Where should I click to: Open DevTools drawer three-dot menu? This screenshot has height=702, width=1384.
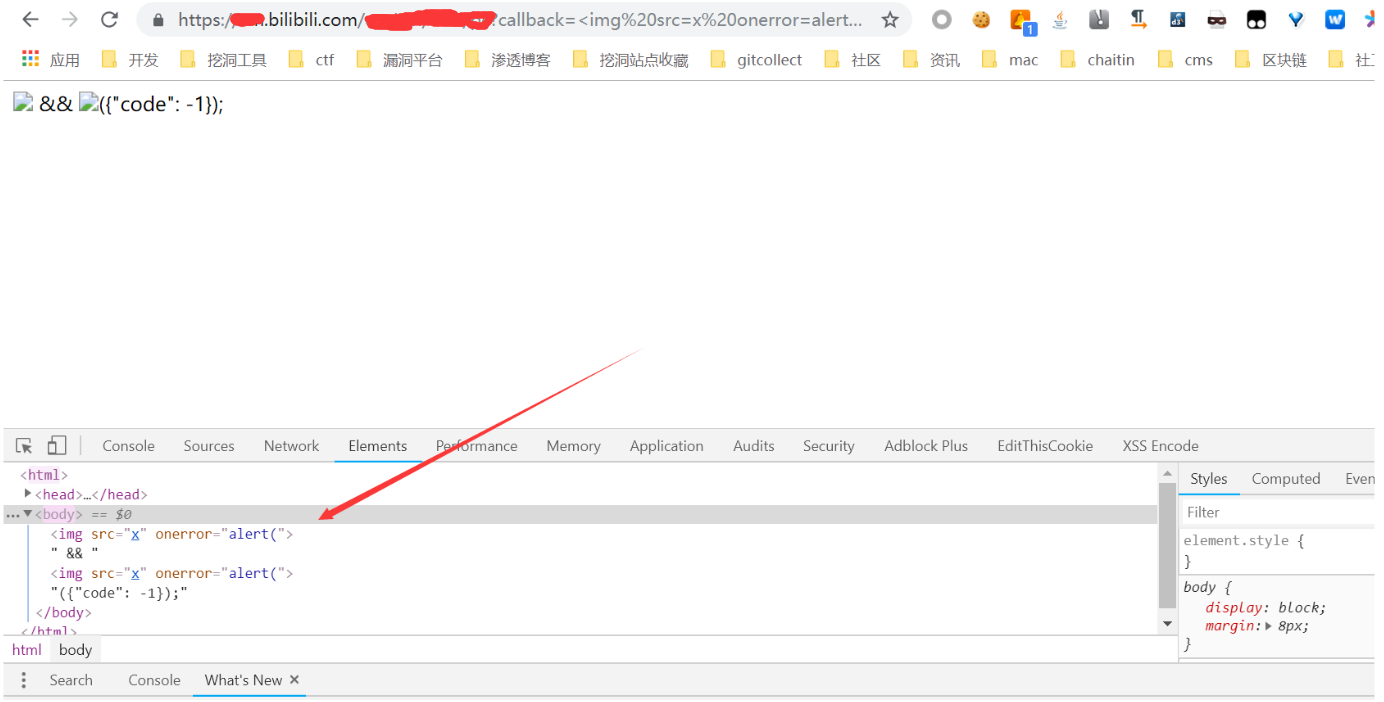[x=24, y=680]
